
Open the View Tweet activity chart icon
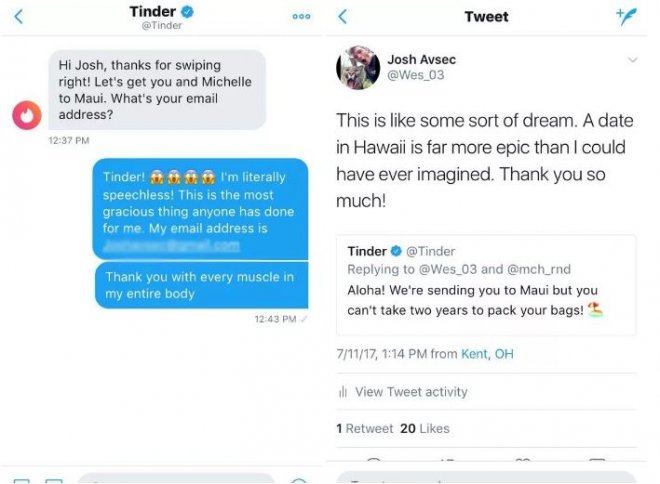[343, 392]
